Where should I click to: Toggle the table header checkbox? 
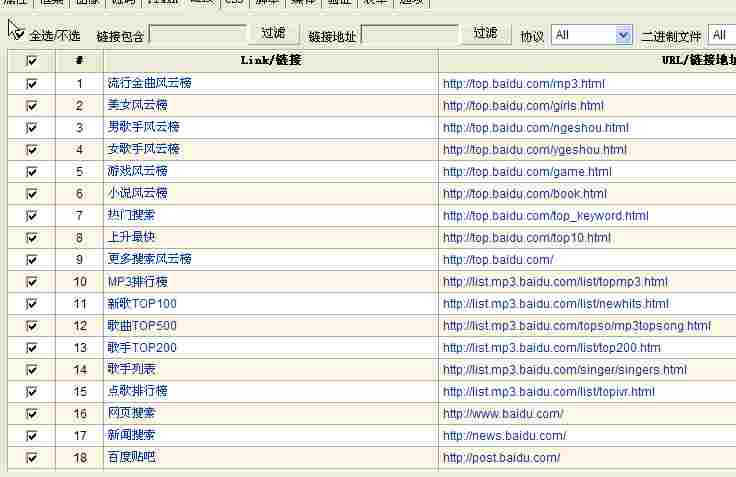(x=31, y=61)
